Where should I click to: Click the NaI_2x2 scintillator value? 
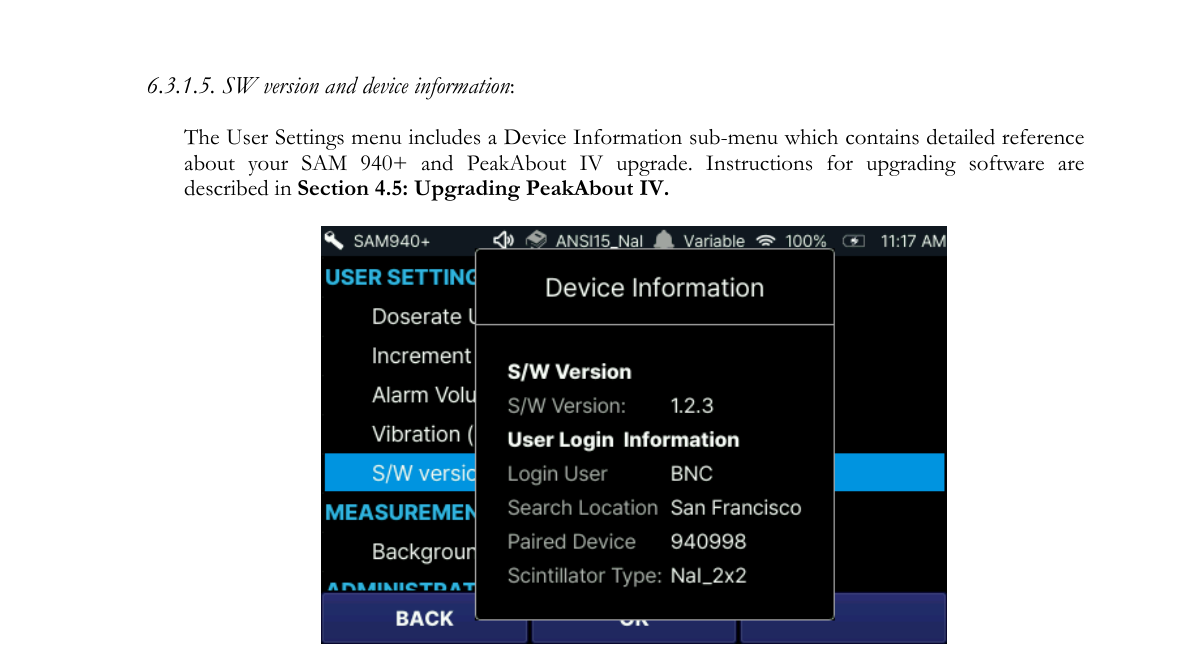(708, 576)
